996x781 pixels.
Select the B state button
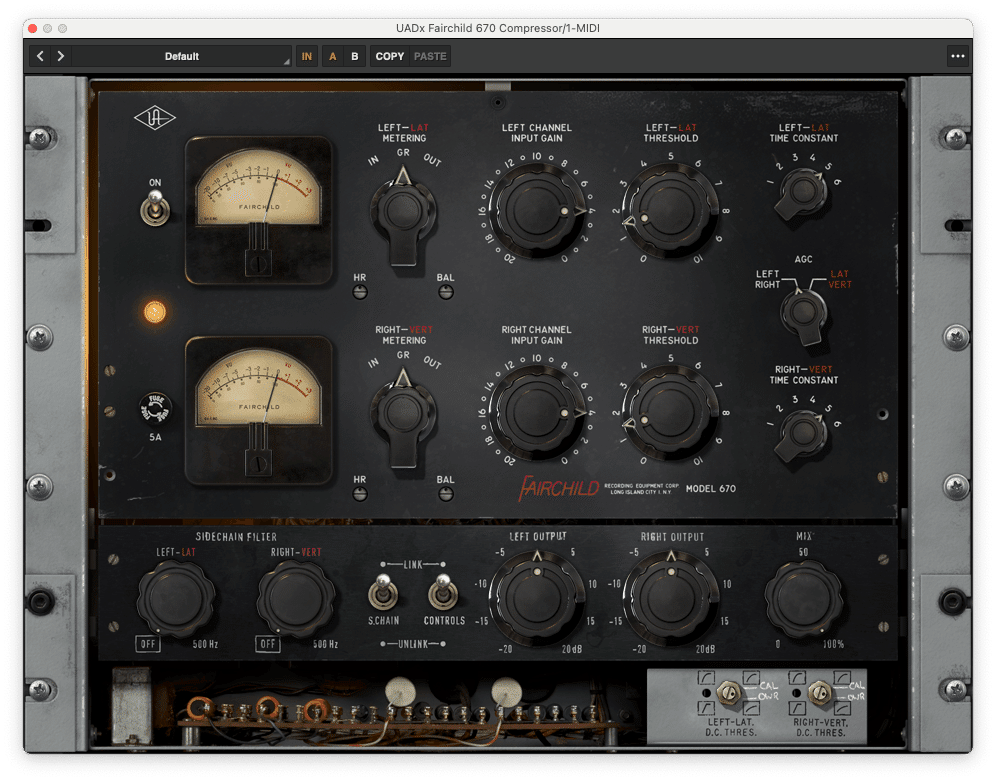pos(354,57)
